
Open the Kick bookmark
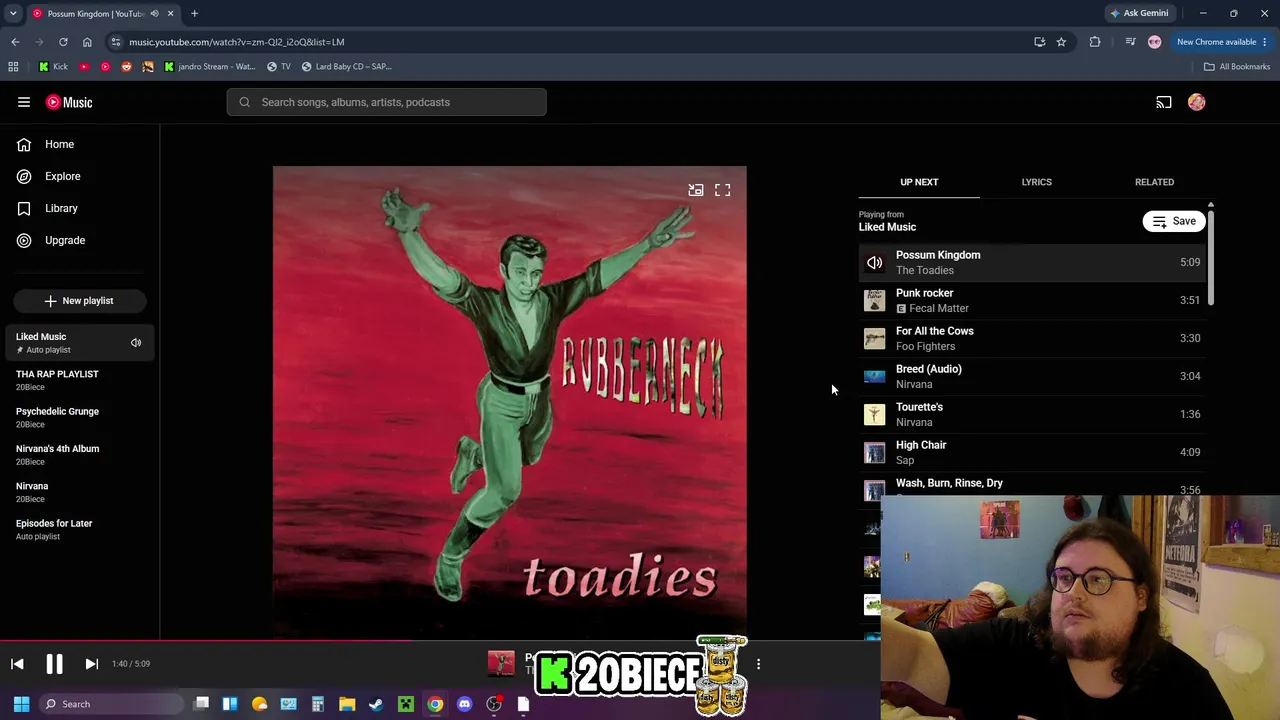point(54,67)
